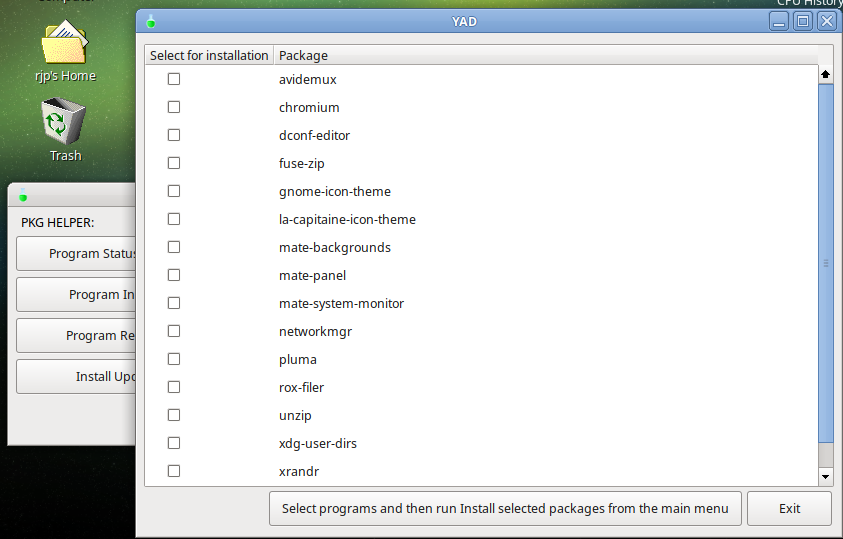Screen dimensions: 843x539
Task: Open Program Status in PKG Helper
Action: click(78, 254)
